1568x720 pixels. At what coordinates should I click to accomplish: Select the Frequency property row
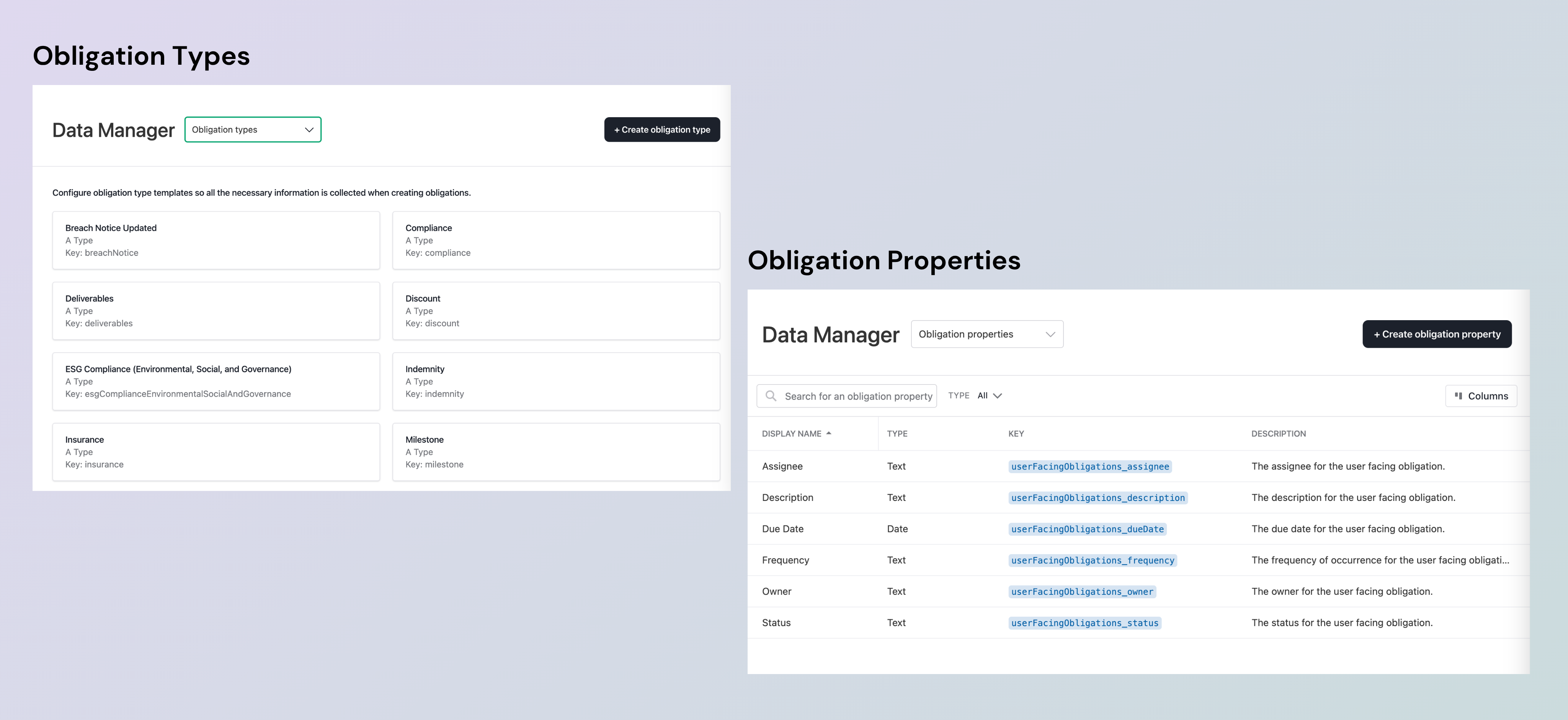[1138, 560]
